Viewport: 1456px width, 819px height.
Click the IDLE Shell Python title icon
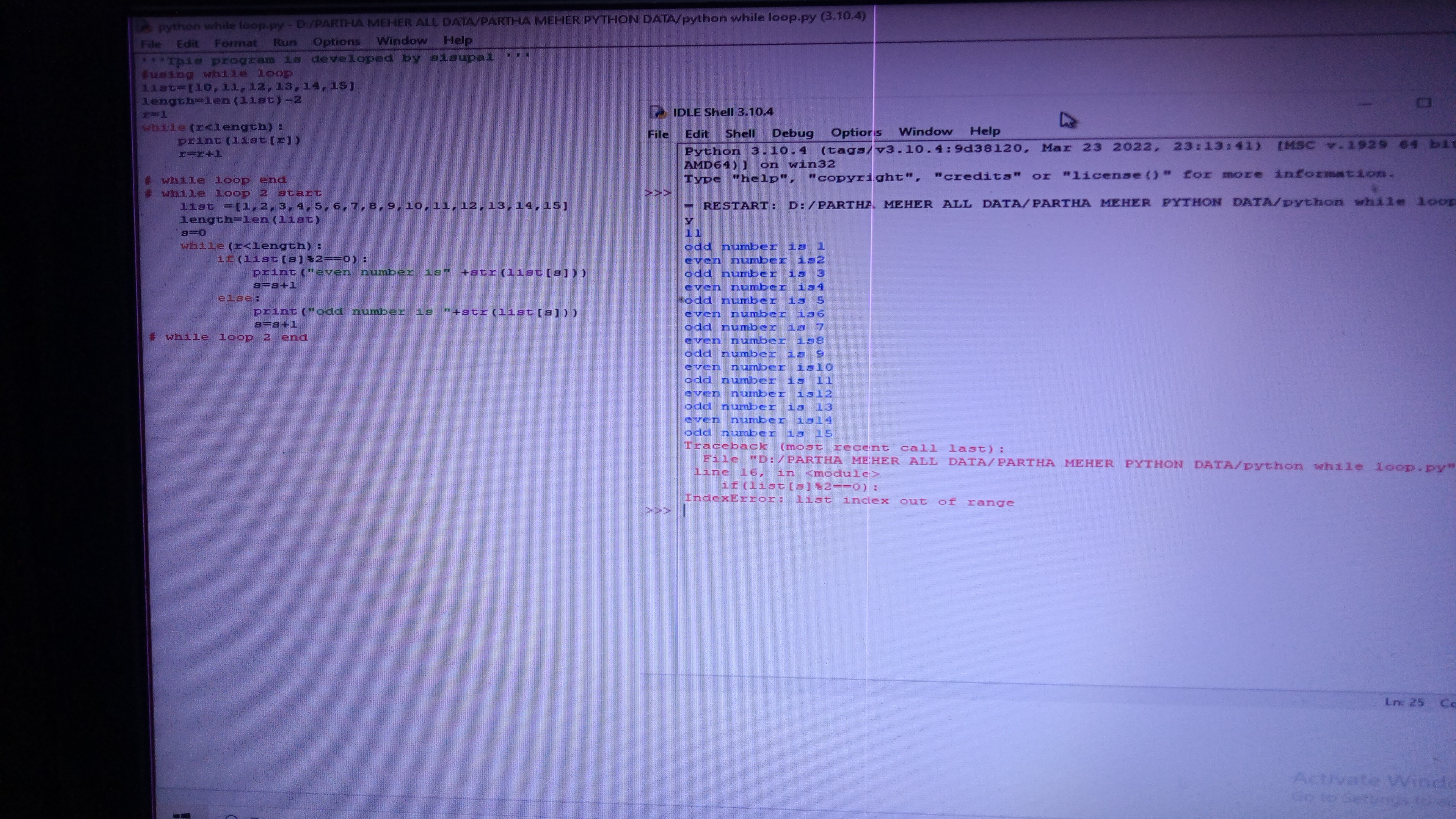pyautogui.click(x=658, y=112)
